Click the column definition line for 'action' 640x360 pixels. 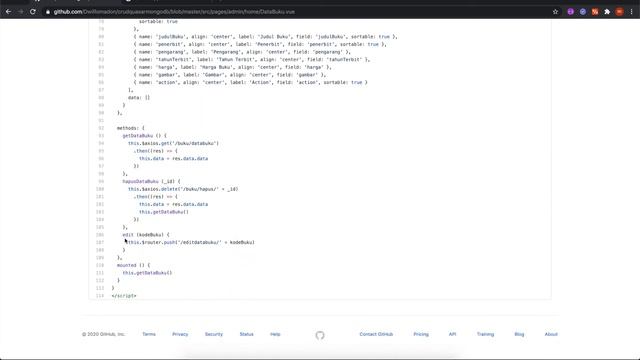point(251,82)
